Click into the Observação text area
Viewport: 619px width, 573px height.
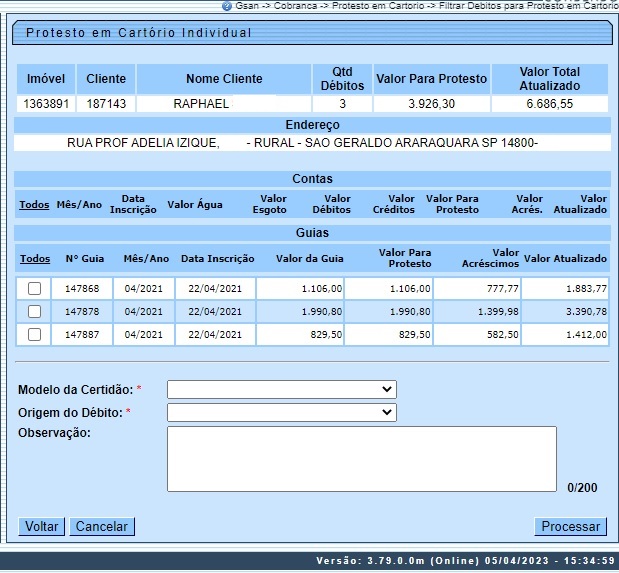pos(361,459)
